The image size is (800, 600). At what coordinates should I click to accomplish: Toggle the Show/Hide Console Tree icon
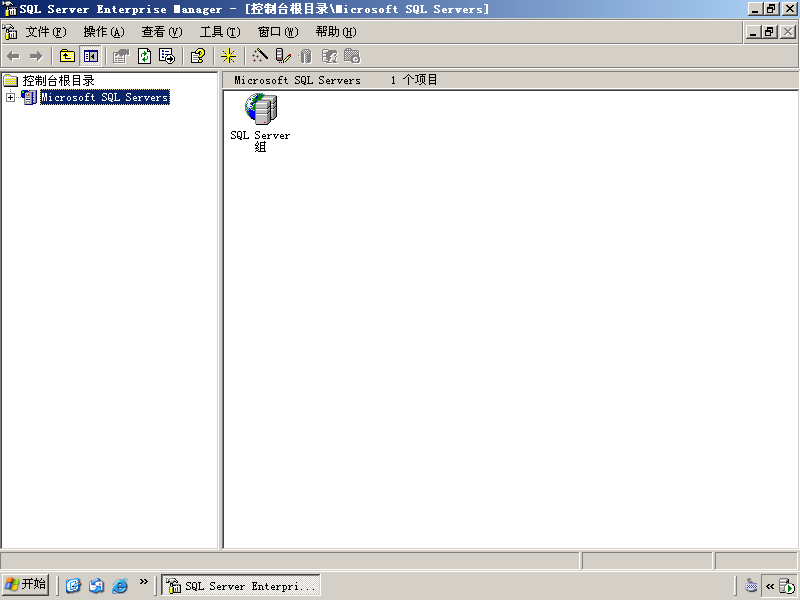pyautogui.click(x=91, y=56)
